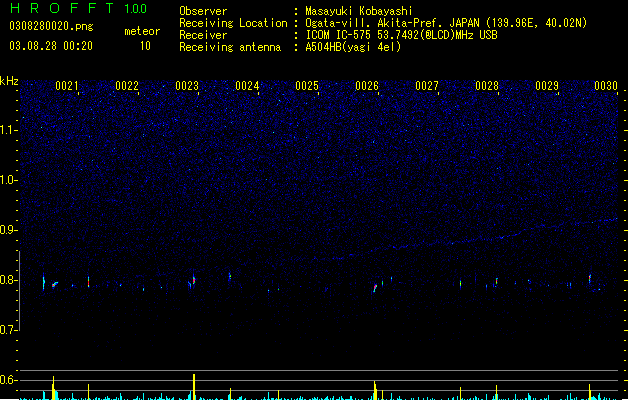Image resolution: width=629 pixels, height=400 pixels.
Task: Click the observer name Masayuki Kobayashi
Action: (359, 11)
